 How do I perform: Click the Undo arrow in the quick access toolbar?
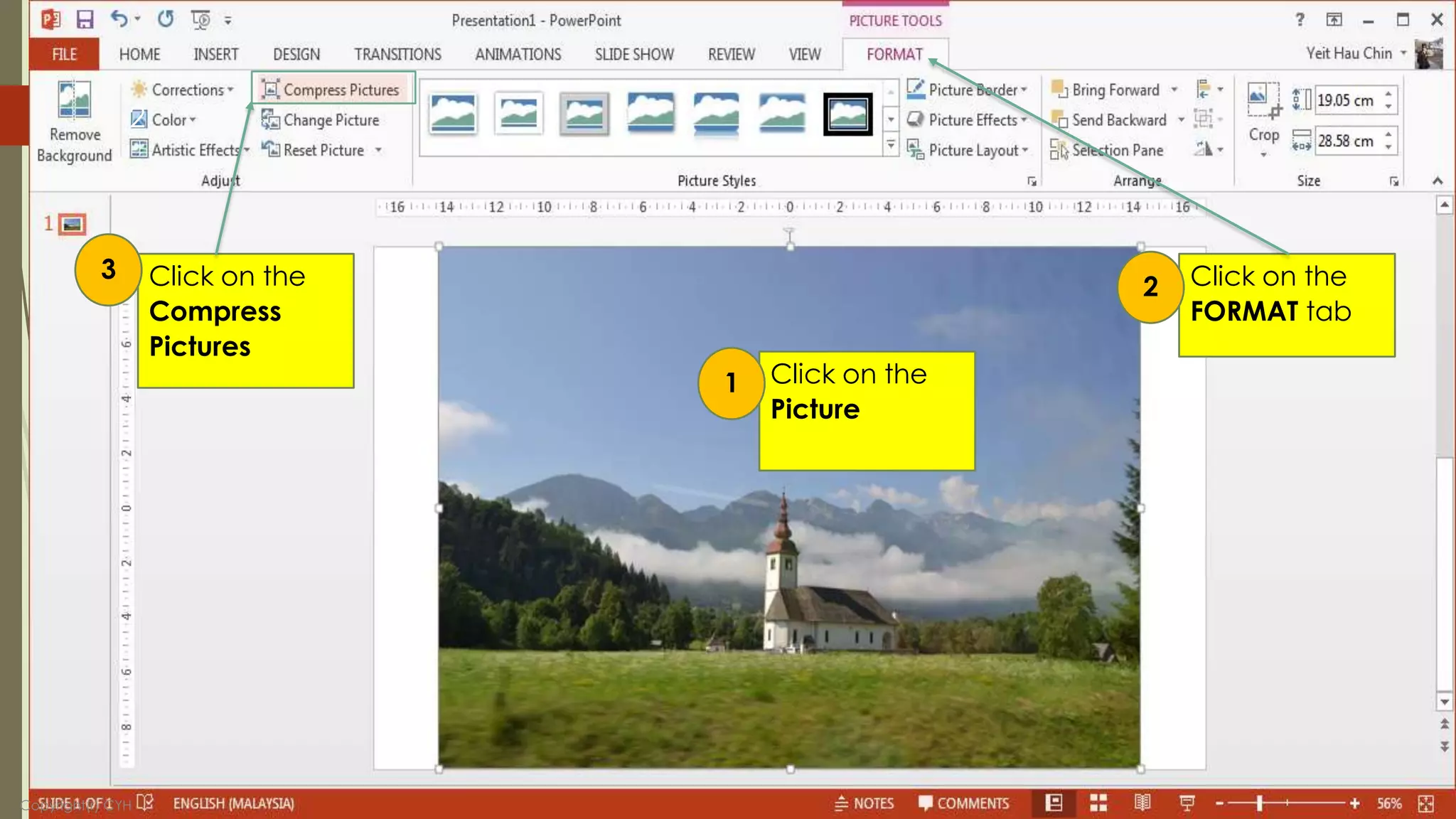pyautogui.click(x=119, y=19)
